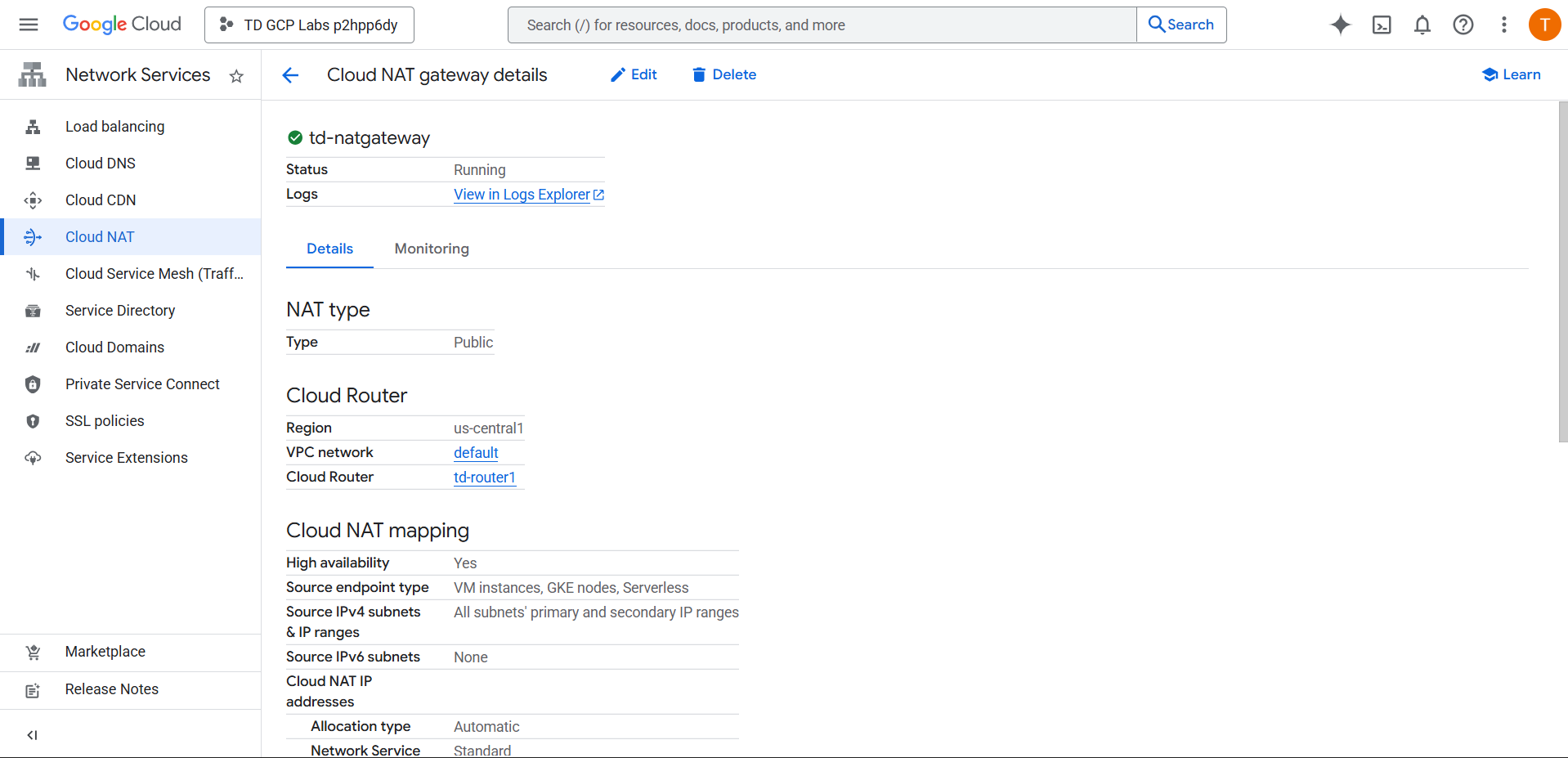This screenshot has height=758, width=1568.
Task: Open the help question mark menu
Action: click(x=1463, y=25)
